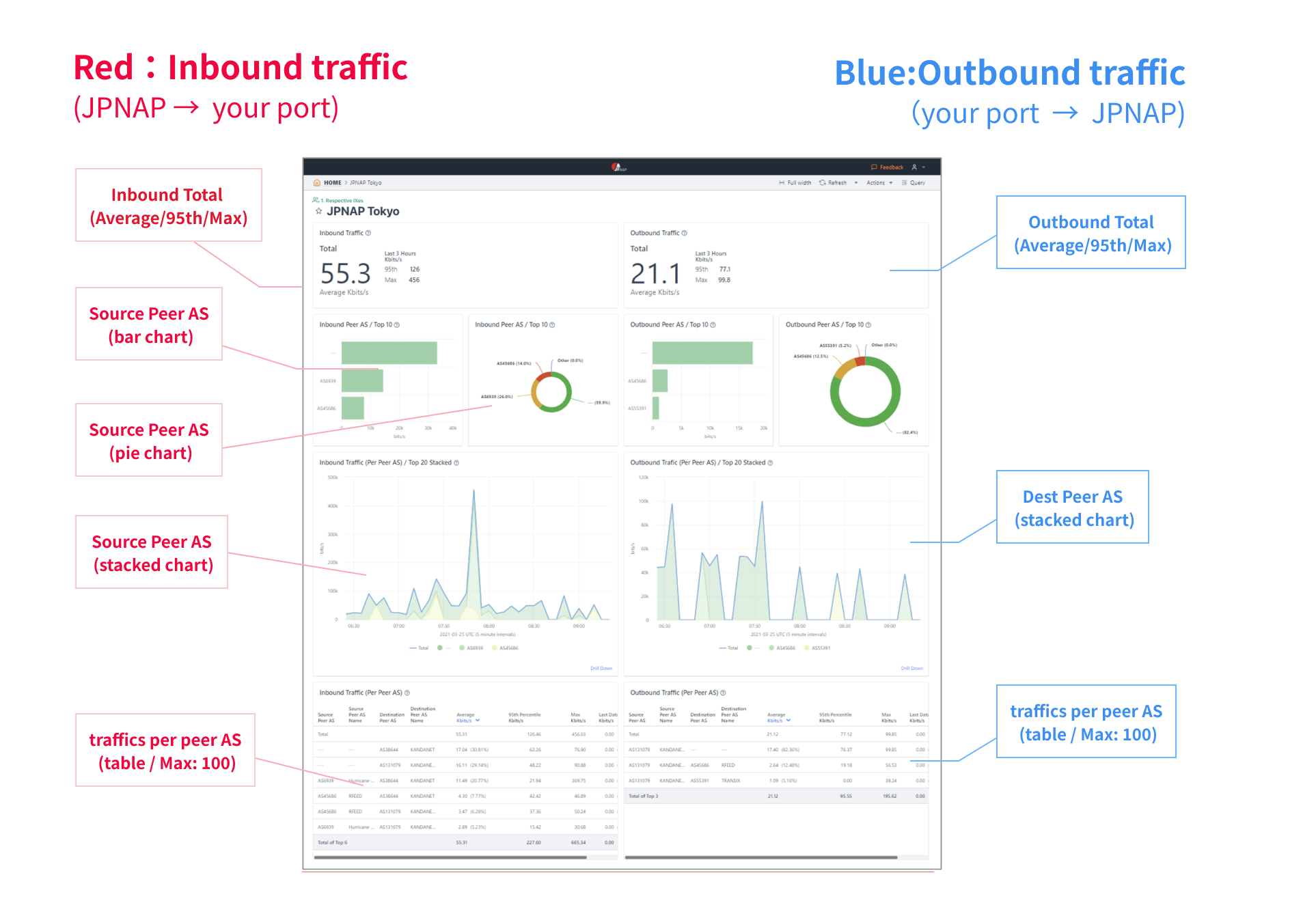The width and height of the screenshot is (1316, 918).
Task: Click horizontal scrollbar under inbound table
Action: [451, 857]
